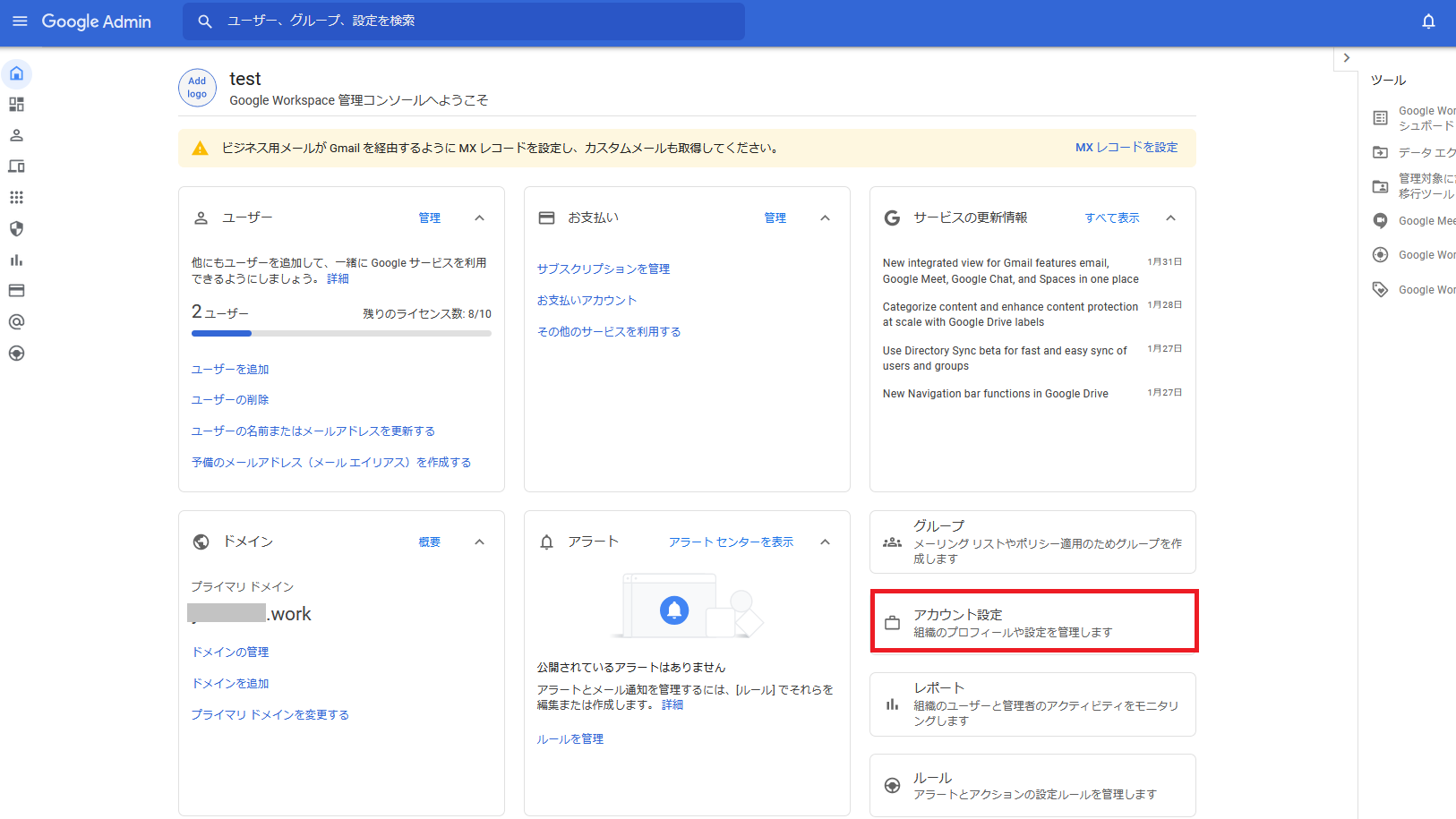Open the notifications bell in header
Image resolution: width=1456 pixels, height=819 pixels.
pyautogui.click(x=1428, y=21)
